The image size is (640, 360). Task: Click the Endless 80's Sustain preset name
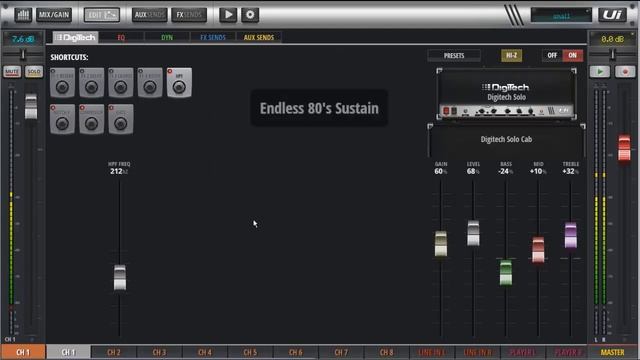[319, 108]
